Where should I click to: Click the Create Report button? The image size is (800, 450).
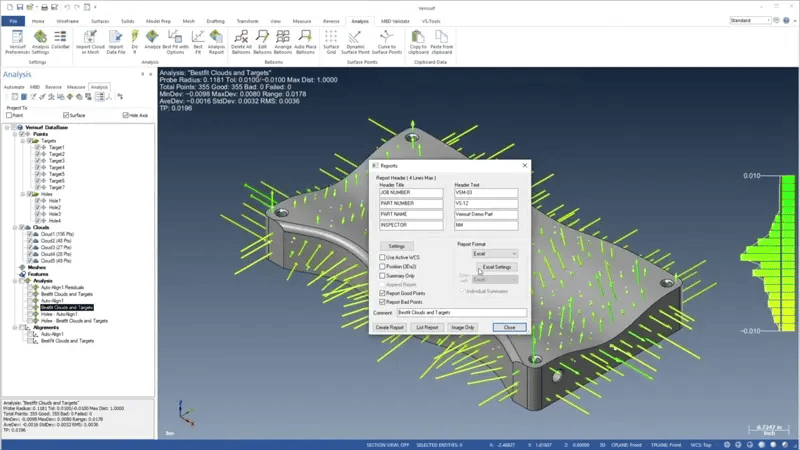coord(389,327)
